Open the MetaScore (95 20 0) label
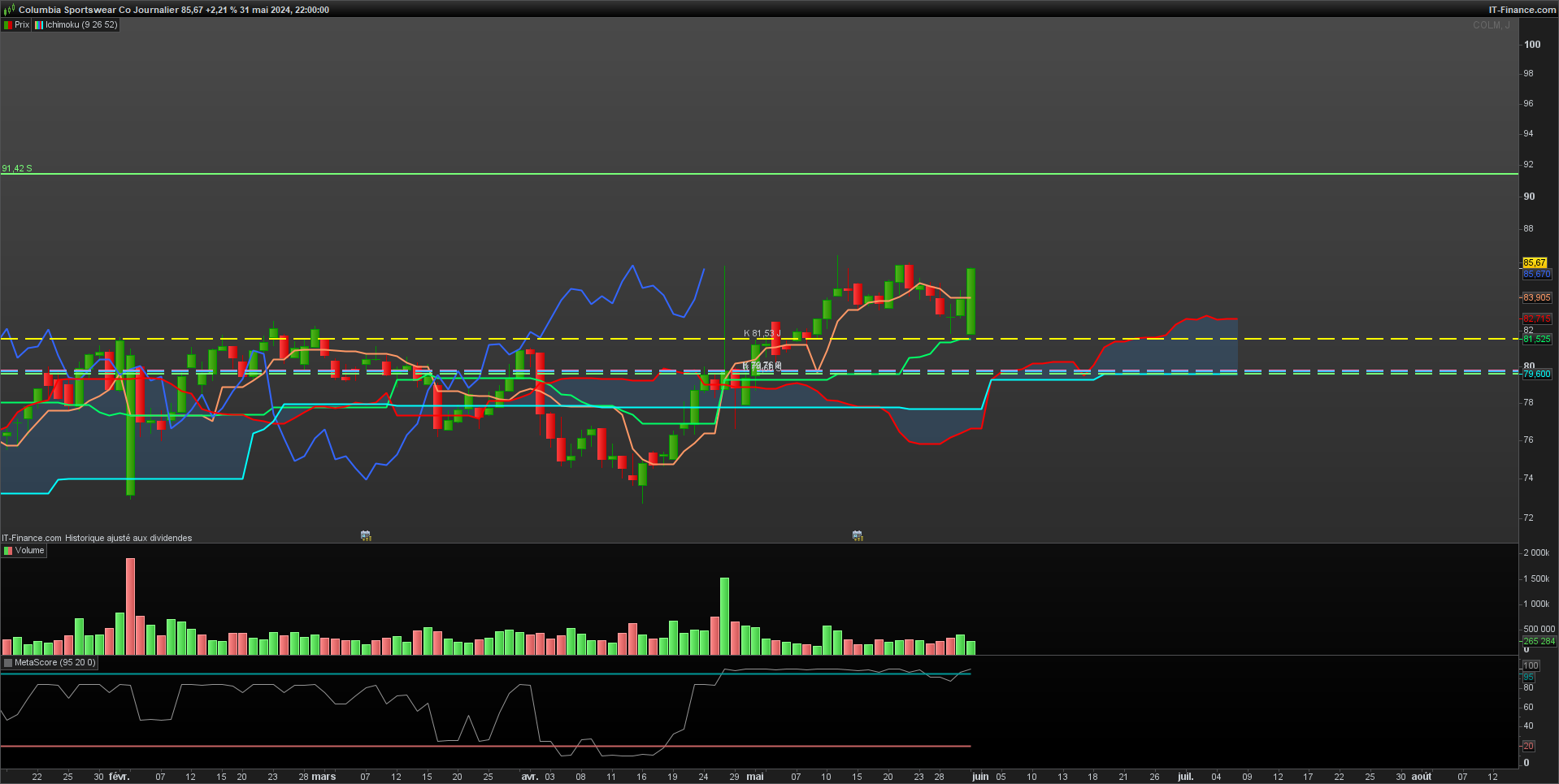This screenshot has width=1559, height=784. [54, 663]
